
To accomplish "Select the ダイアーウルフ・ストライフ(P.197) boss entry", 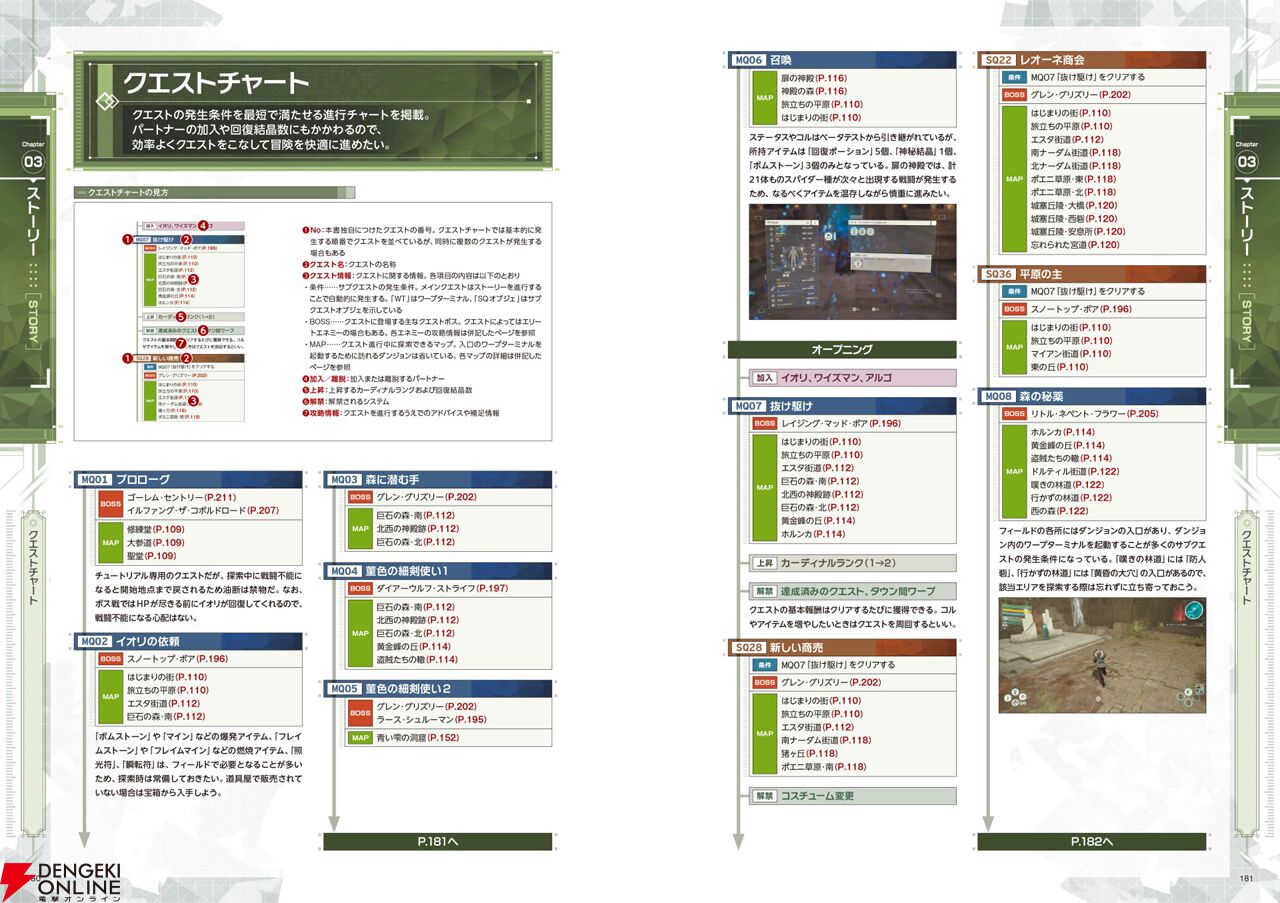I will (442, 589).
